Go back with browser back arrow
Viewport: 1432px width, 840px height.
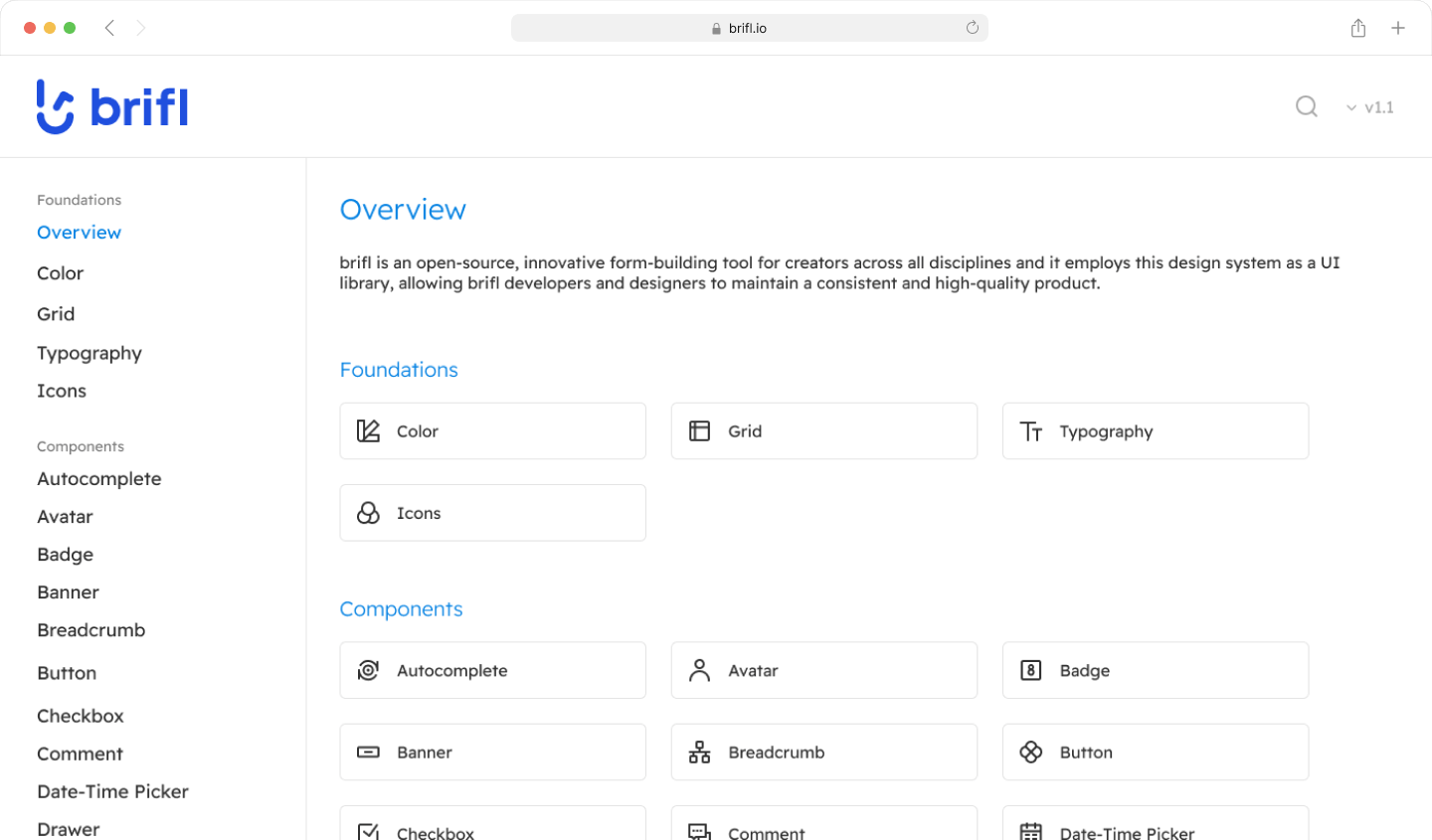pyautogui.click(x=109, y=28)
